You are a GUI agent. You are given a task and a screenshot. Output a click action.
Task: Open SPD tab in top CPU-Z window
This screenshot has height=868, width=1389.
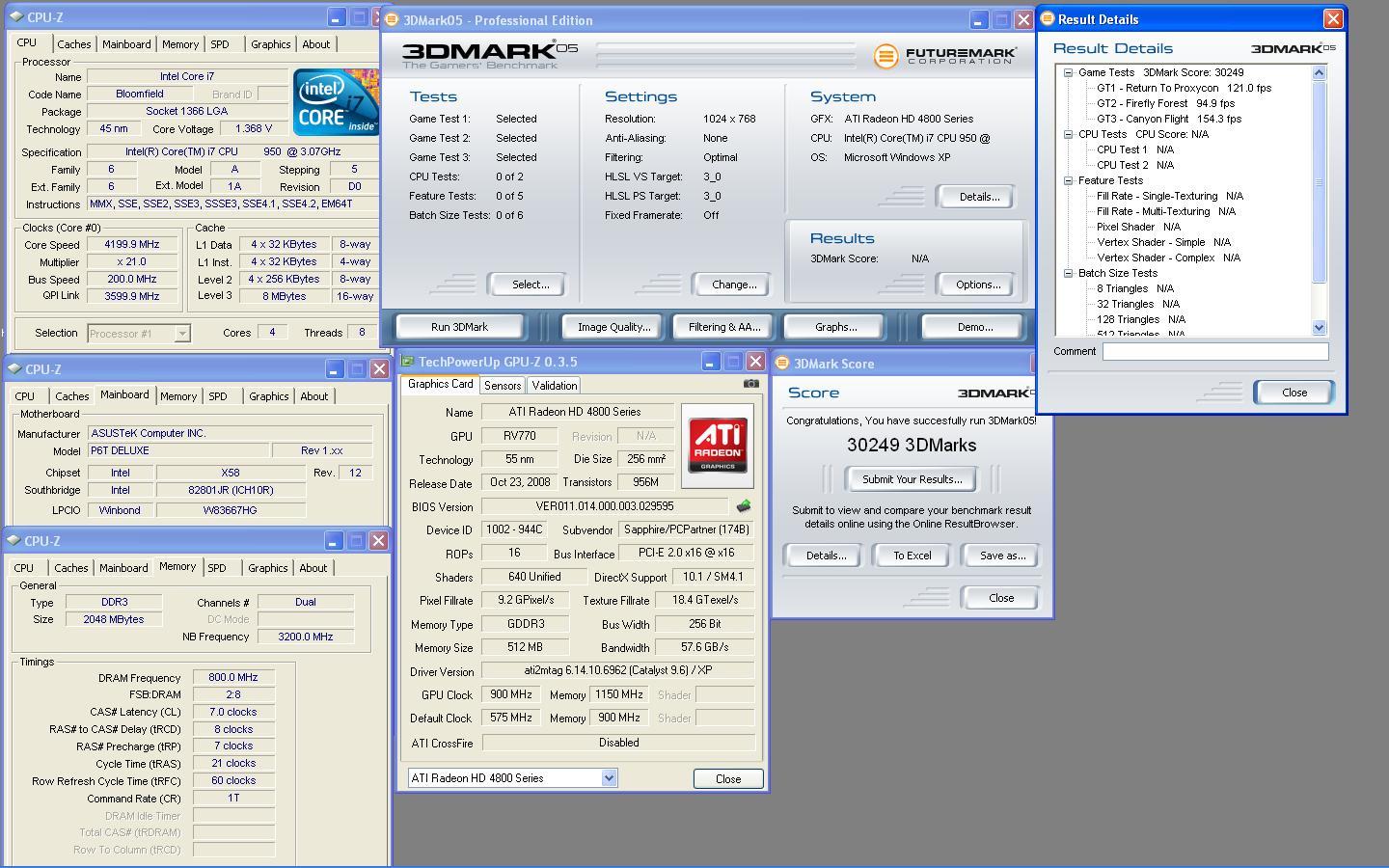click(x=220, y=44)
